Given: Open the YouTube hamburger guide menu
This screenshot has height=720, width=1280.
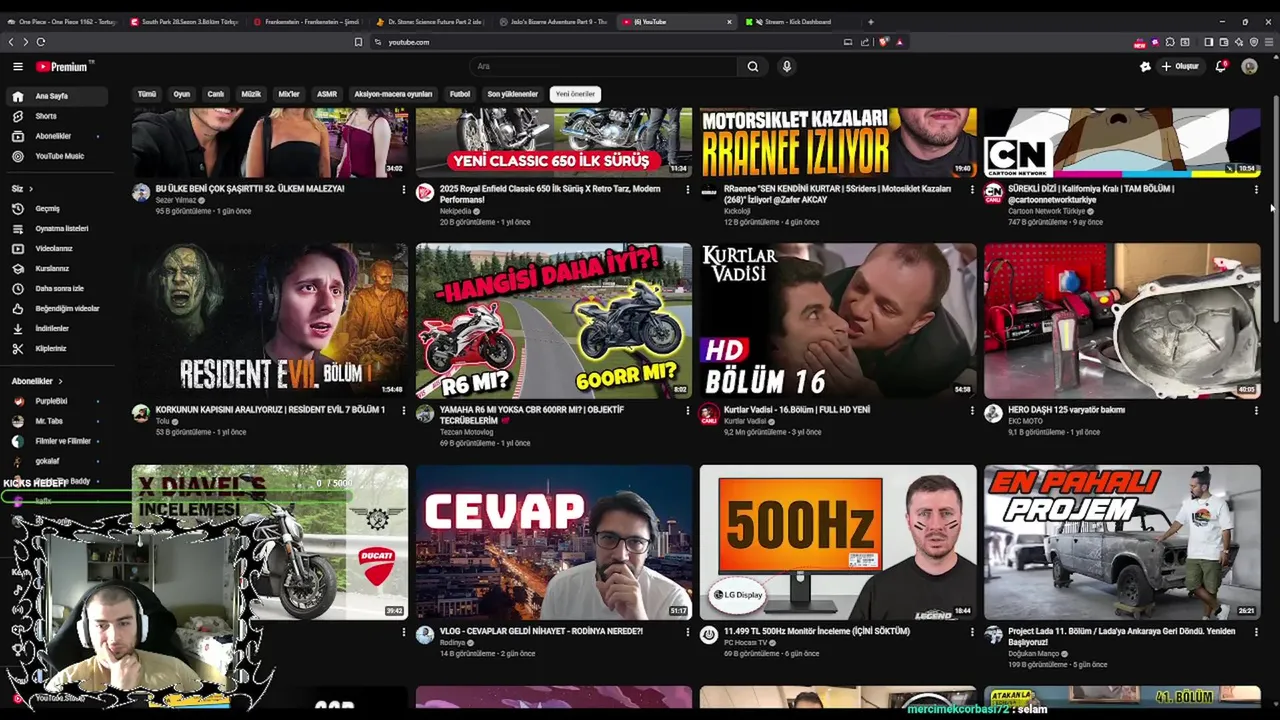Looking at the screenshot, I should pyautogui.click(x=17, y=66).
